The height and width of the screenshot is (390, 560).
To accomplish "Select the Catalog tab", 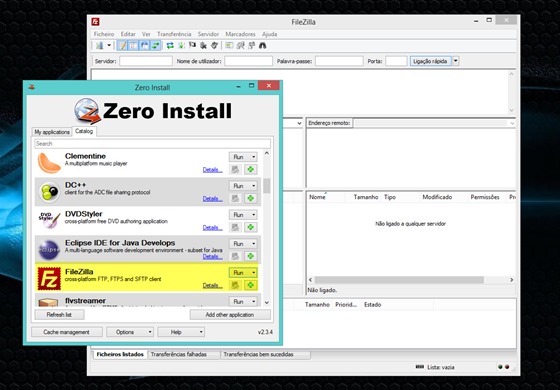I will click(x=84, y=131).
